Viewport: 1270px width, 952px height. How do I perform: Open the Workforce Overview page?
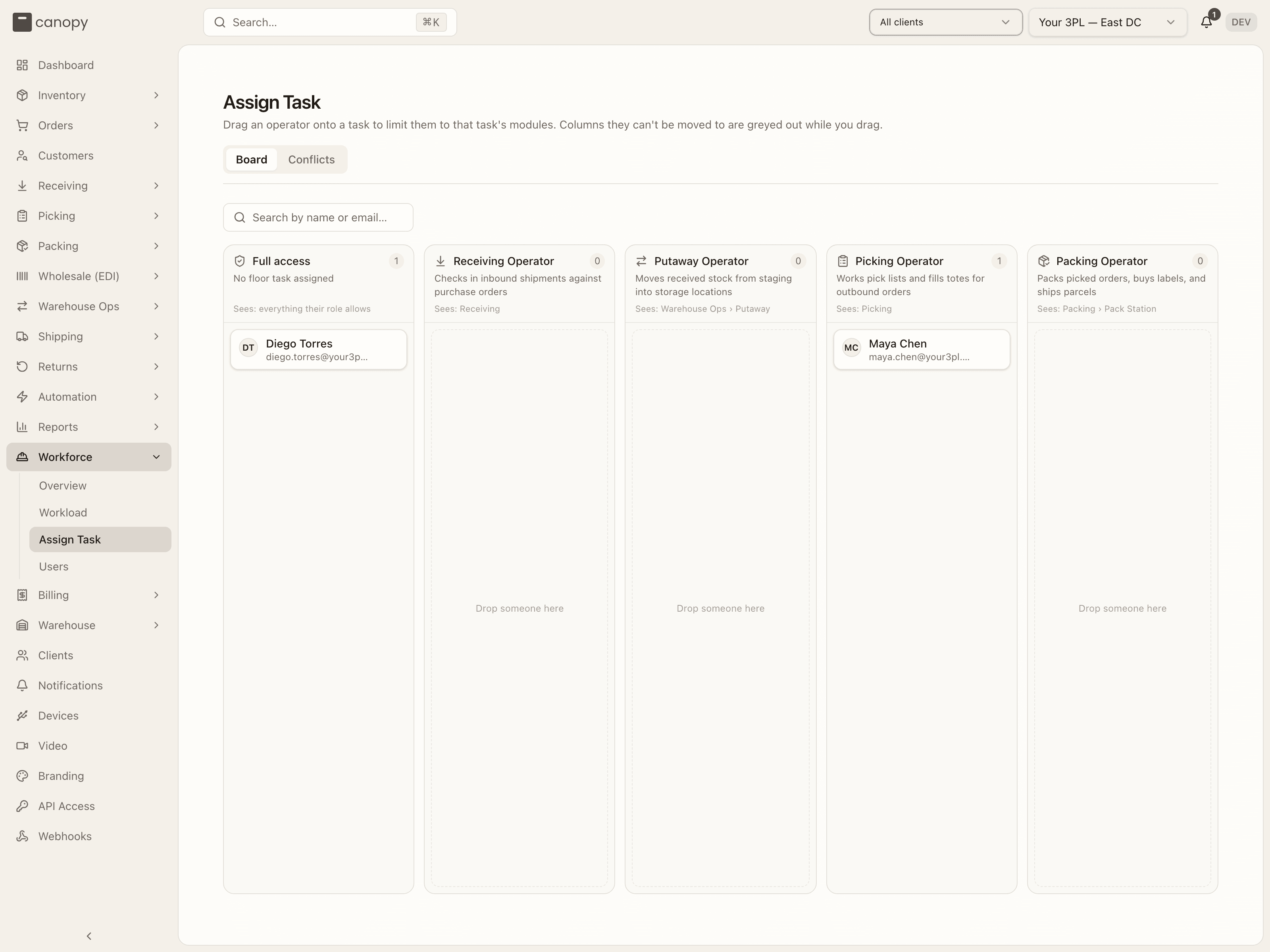coord(63,486)
